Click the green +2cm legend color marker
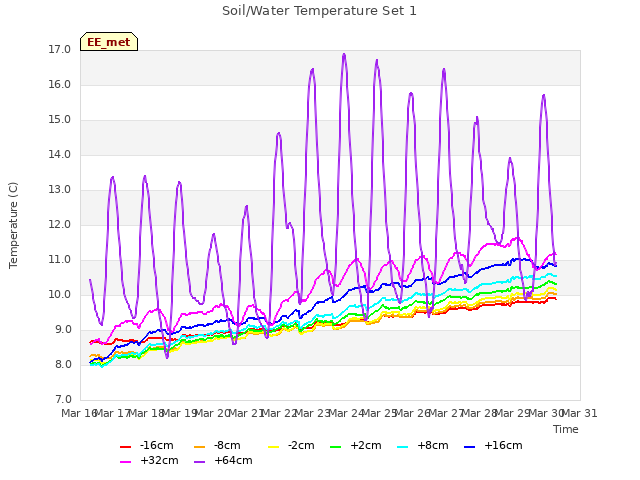Screen dimensions: 640x480 336,447
